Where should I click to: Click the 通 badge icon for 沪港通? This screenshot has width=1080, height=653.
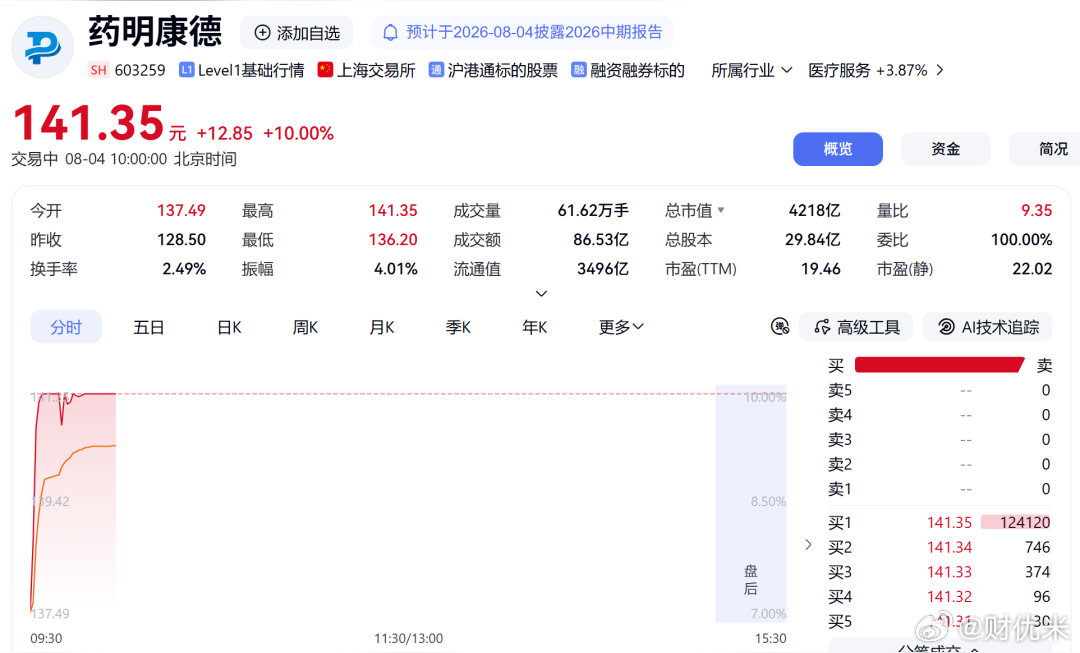click(x=436, y=70)
